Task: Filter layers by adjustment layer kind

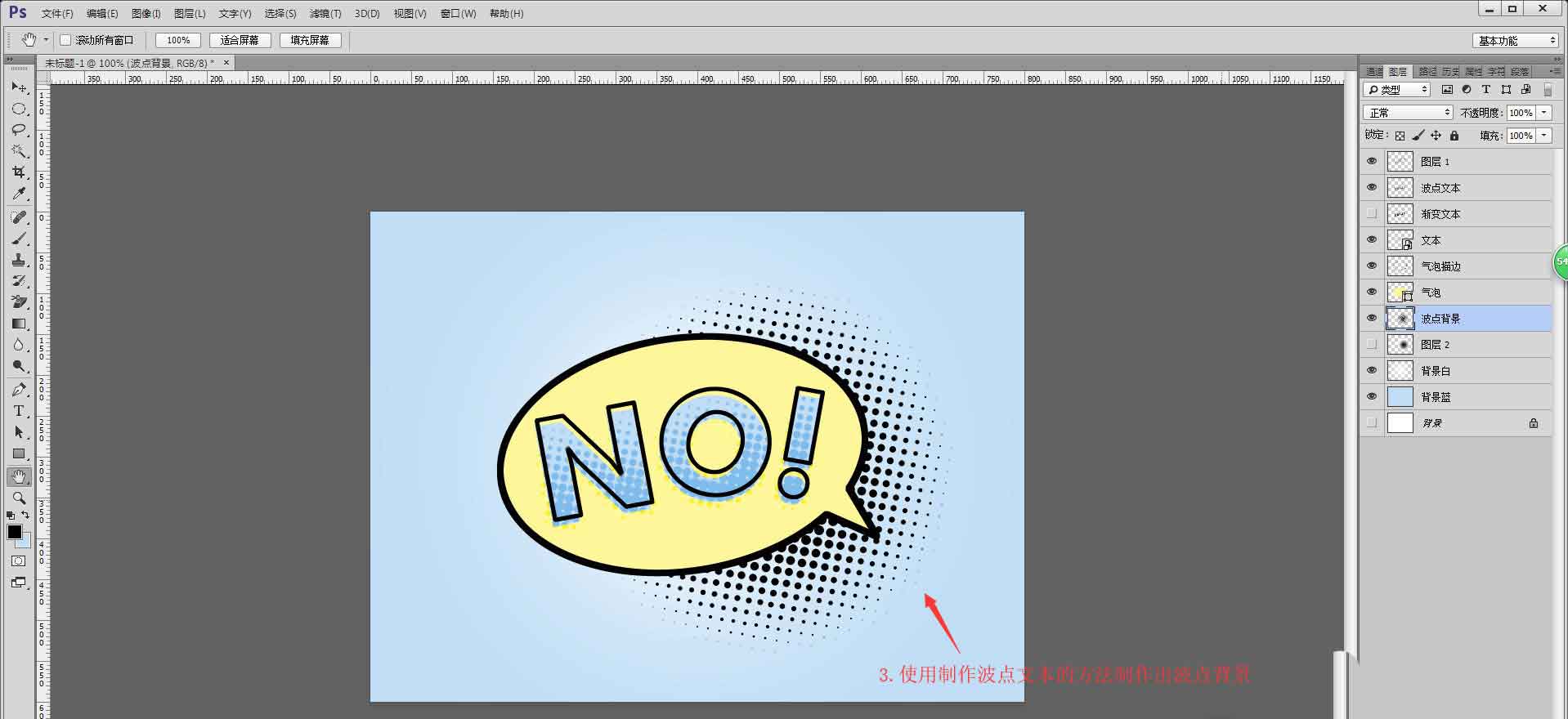Action: pyautogui.click(x=1467, y=90)
